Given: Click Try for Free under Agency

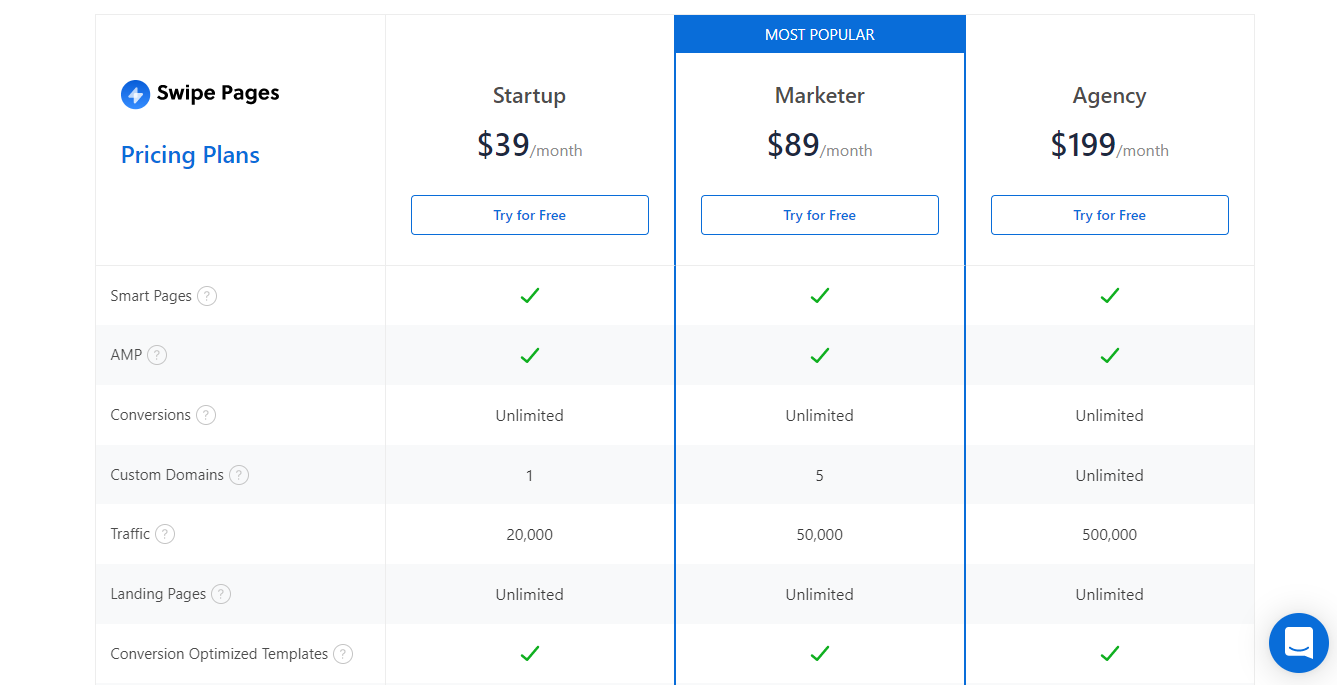Looking at the screenshot, I should 1109,215.
